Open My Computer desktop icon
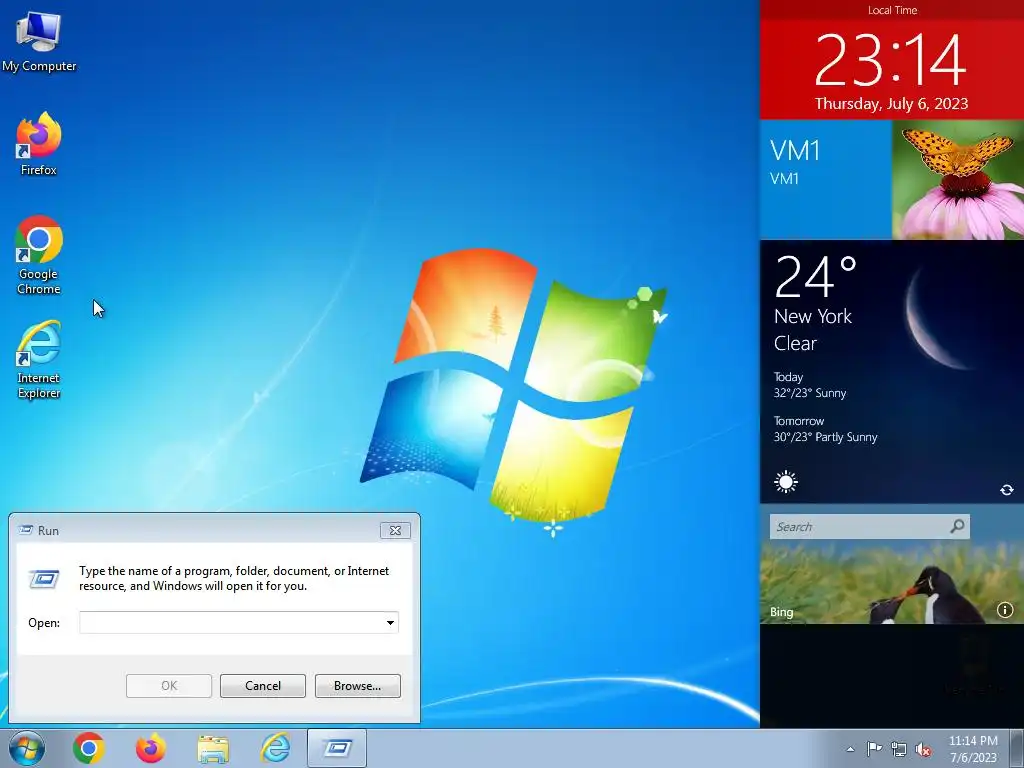 coord(39,40)
